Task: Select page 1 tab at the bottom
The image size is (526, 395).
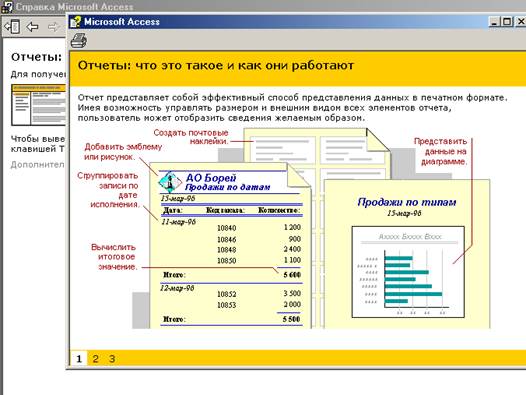Action: pos(79,359)
